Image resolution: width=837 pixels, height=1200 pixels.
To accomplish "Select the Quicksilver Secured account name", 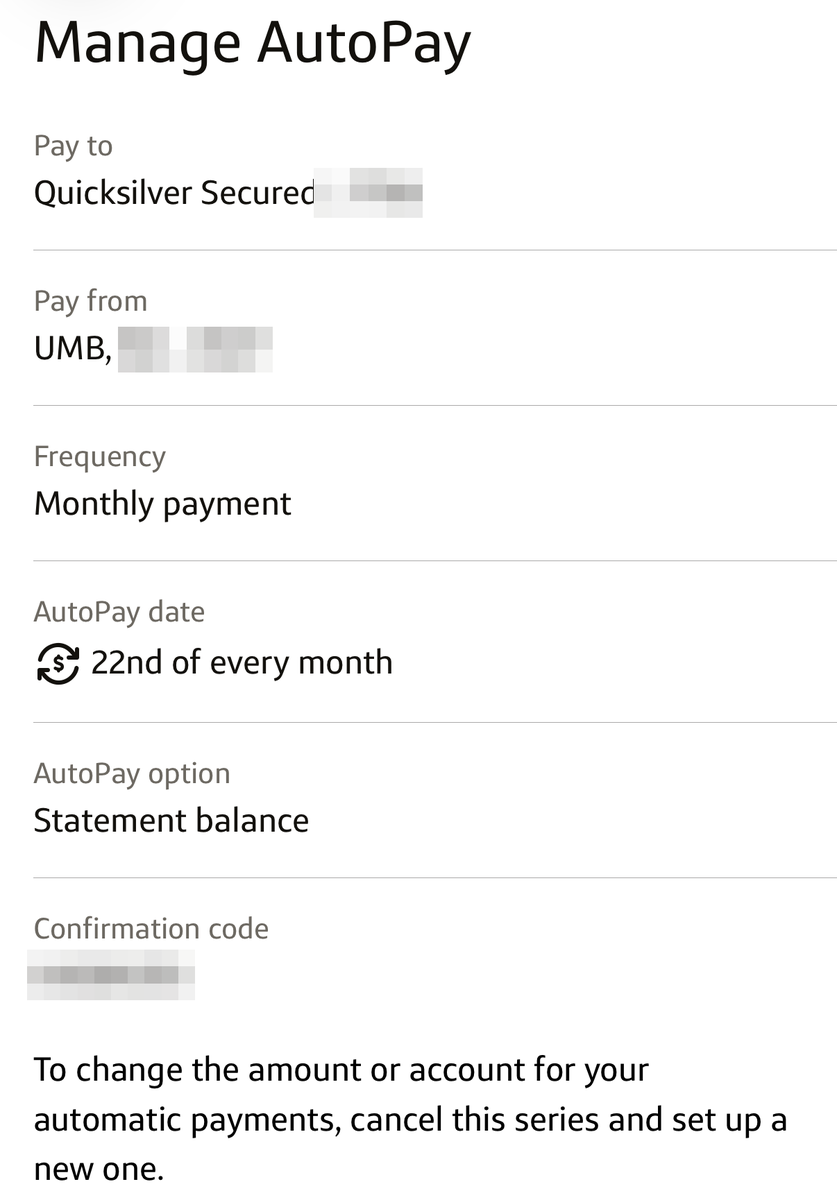I will click(174, 192).
